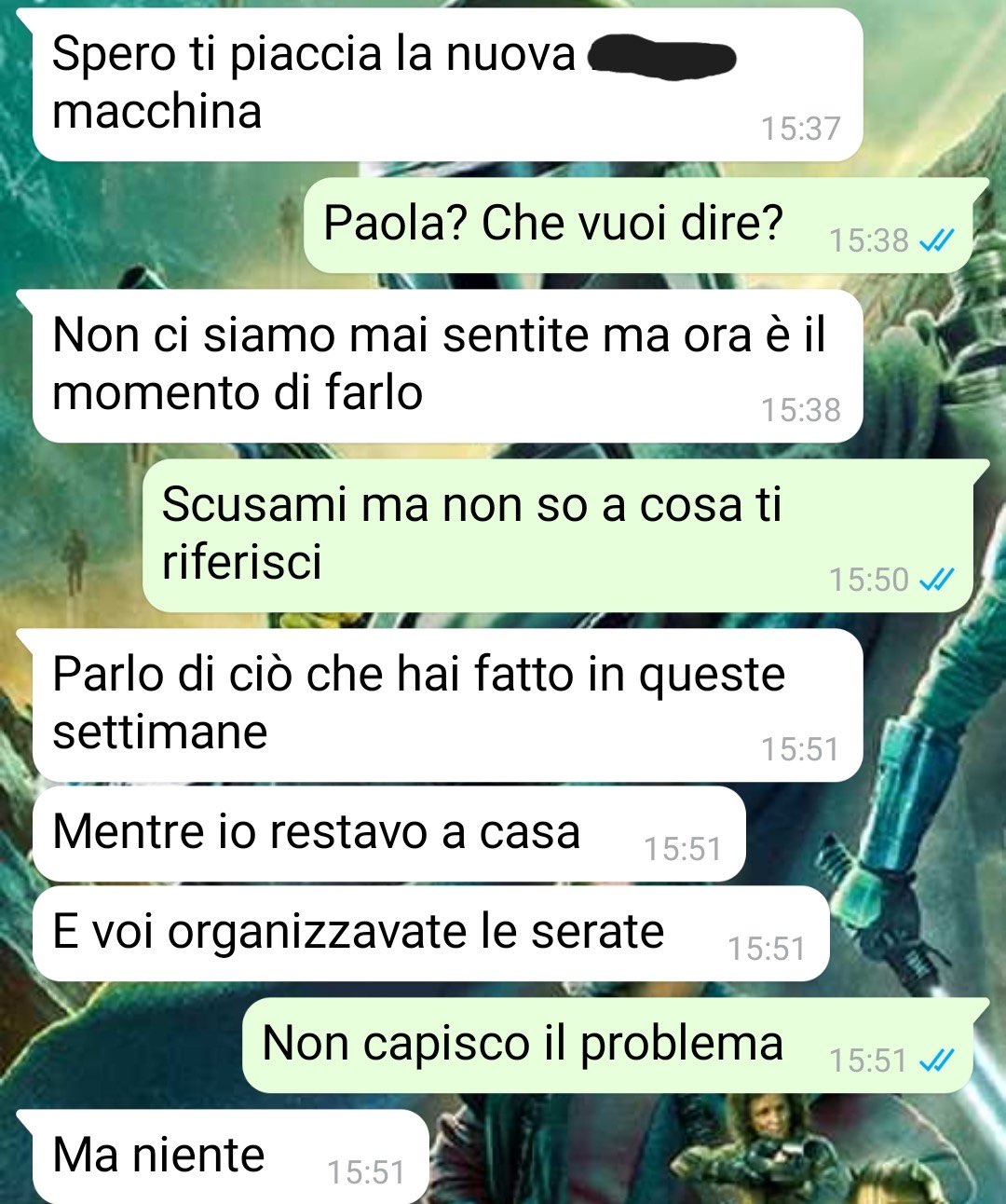The width and height of the screenshot is (1006, 1204).
Task: Tap the 15:50 timestamp on the green bubble
Action: tap(868, 580)
